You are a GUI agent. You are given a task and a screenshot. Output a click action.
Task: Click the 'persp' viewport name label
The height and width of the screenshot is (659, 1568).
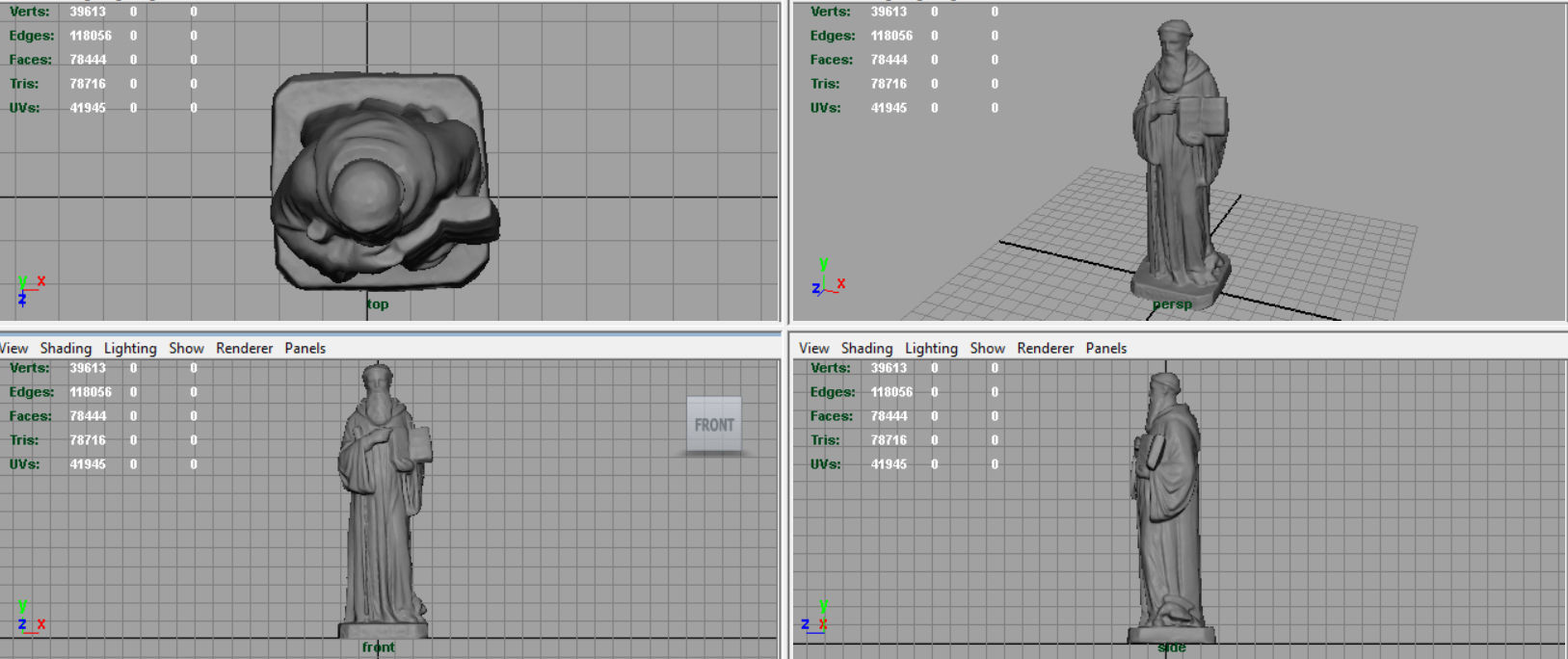tap(1172, 304)
